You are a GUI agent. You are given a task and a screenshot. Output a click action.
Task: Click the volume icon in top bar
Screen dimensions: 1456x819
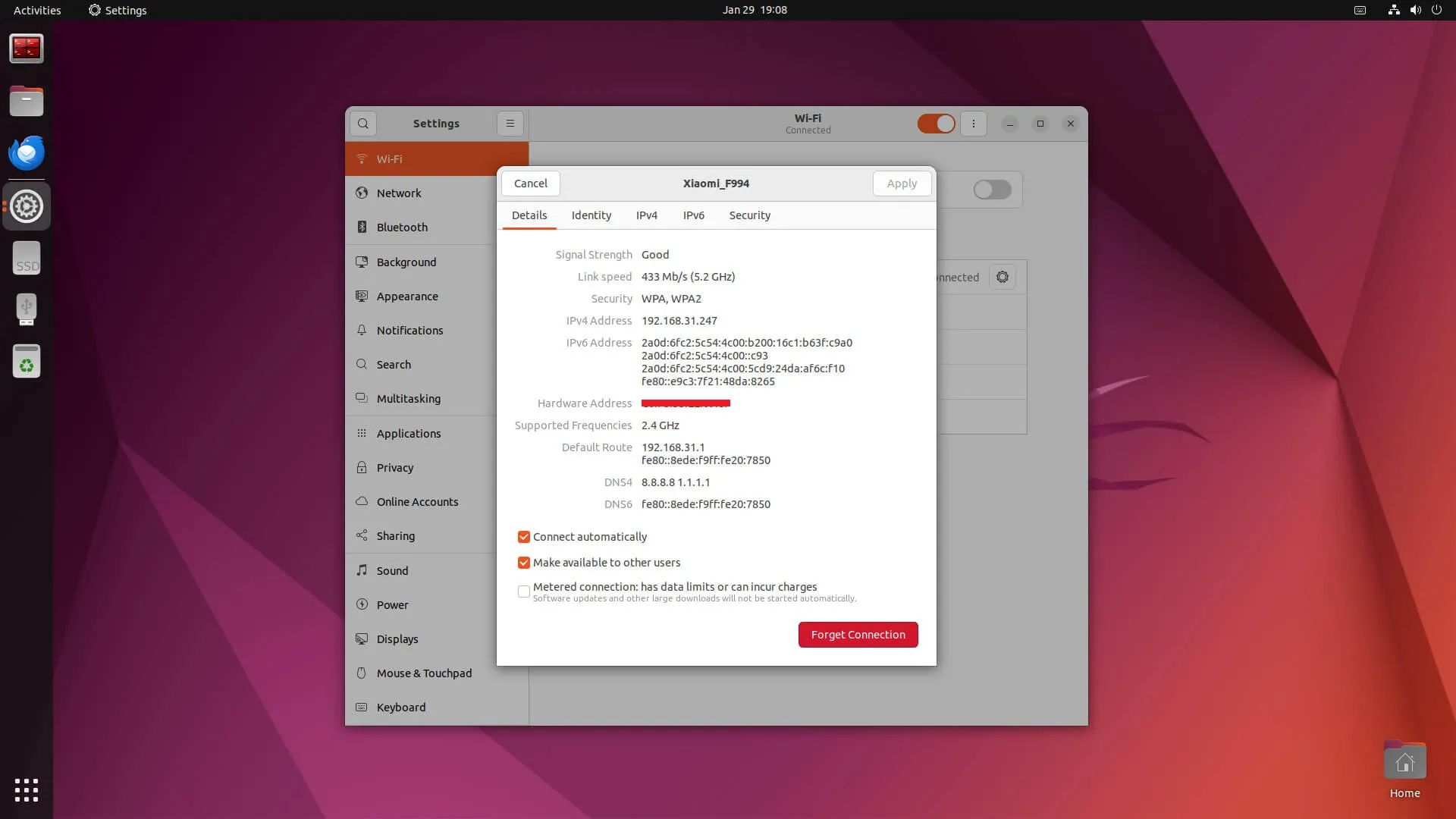point(1415,10)
